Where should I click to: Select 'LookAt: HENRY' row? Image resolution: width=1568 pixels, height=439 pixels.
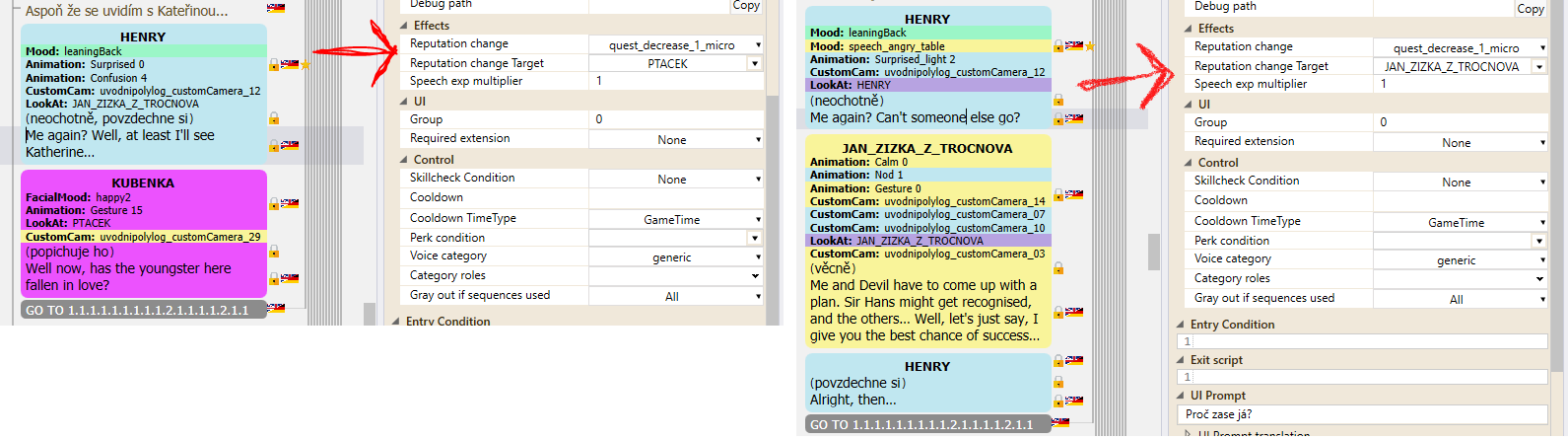point(927,85)
